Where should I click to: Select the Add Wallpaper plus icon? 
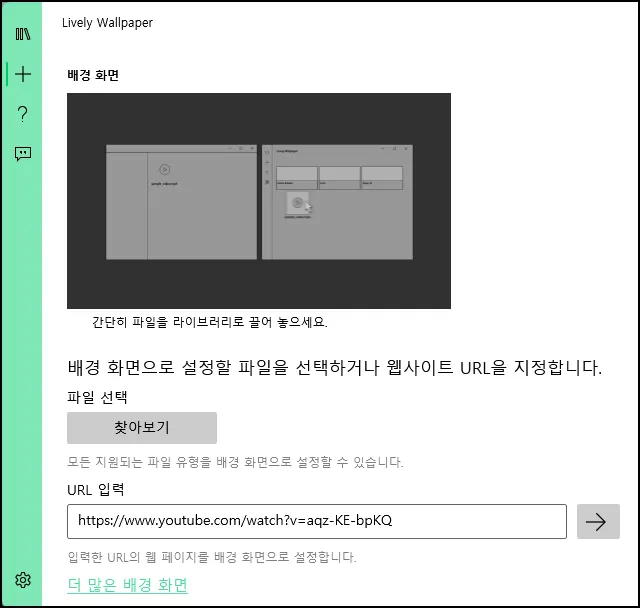tap(23, 74)
